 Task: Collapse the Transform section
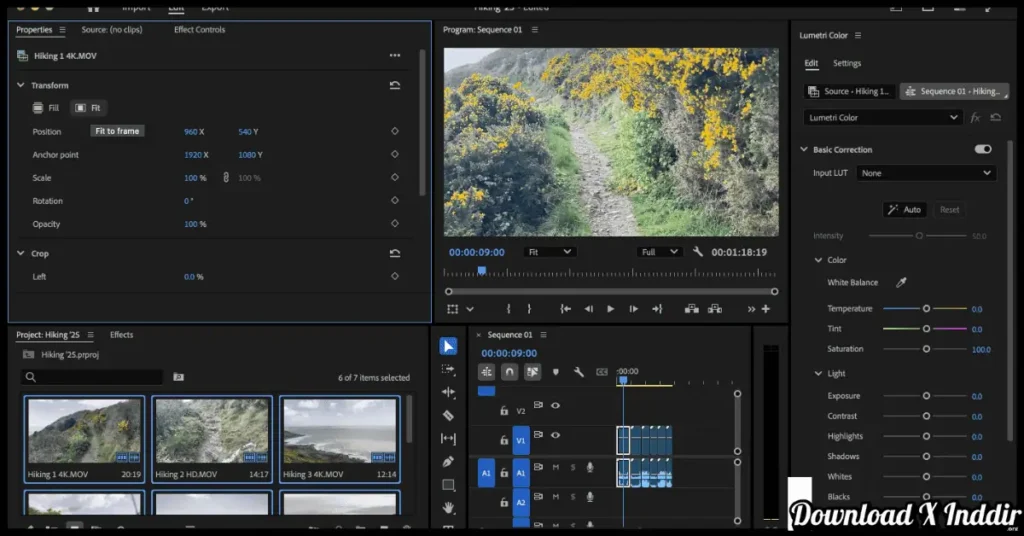(20, 85)
